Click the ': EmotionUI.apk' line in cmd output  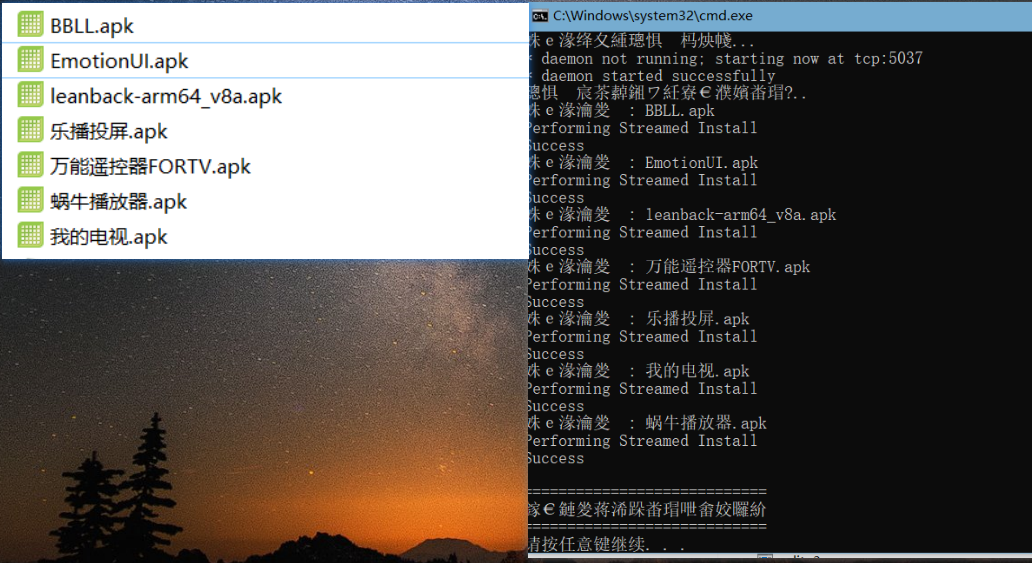coord(643,163)
